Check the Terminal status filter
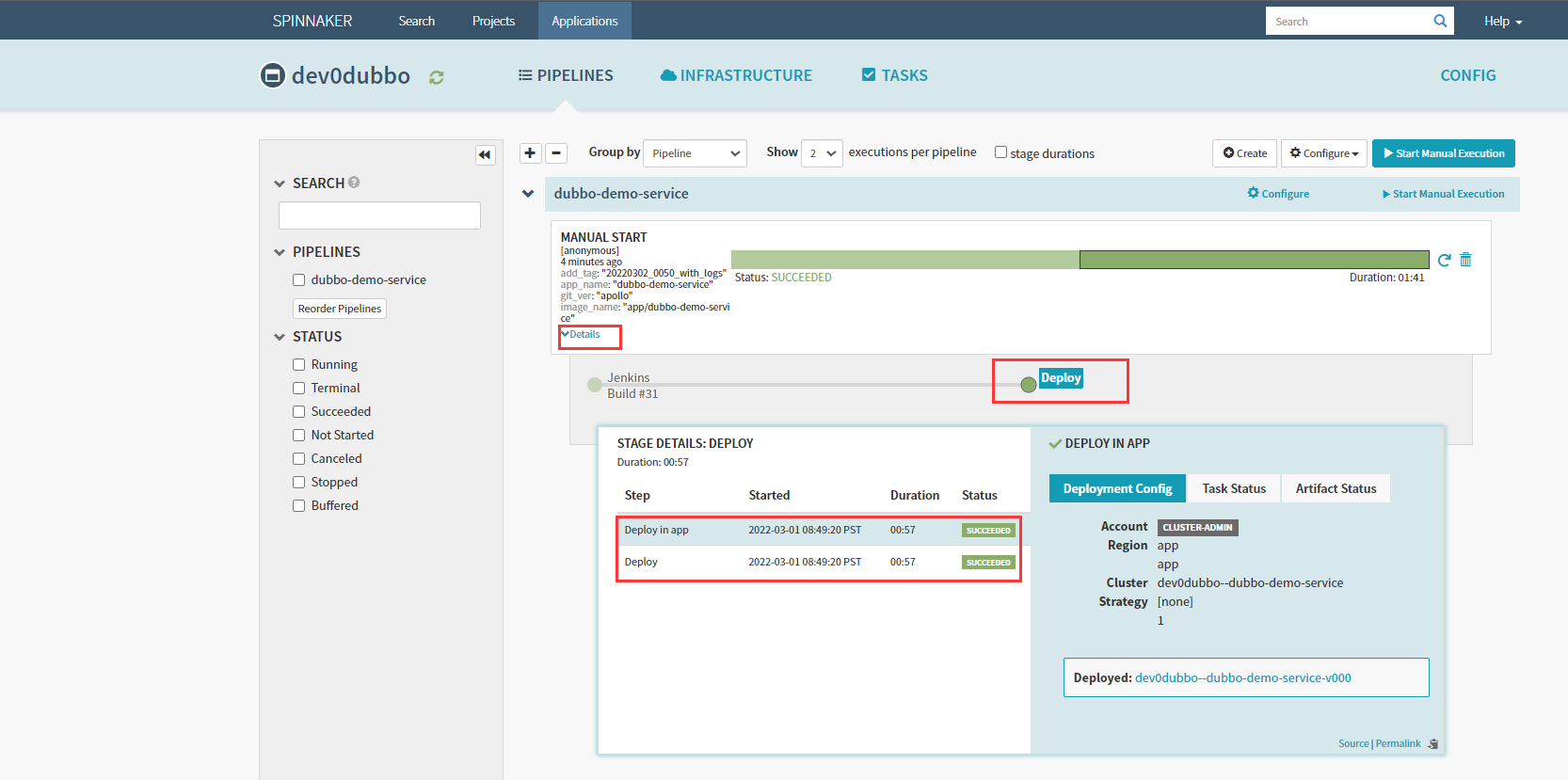1568x780 pixels. pos(298,388)
